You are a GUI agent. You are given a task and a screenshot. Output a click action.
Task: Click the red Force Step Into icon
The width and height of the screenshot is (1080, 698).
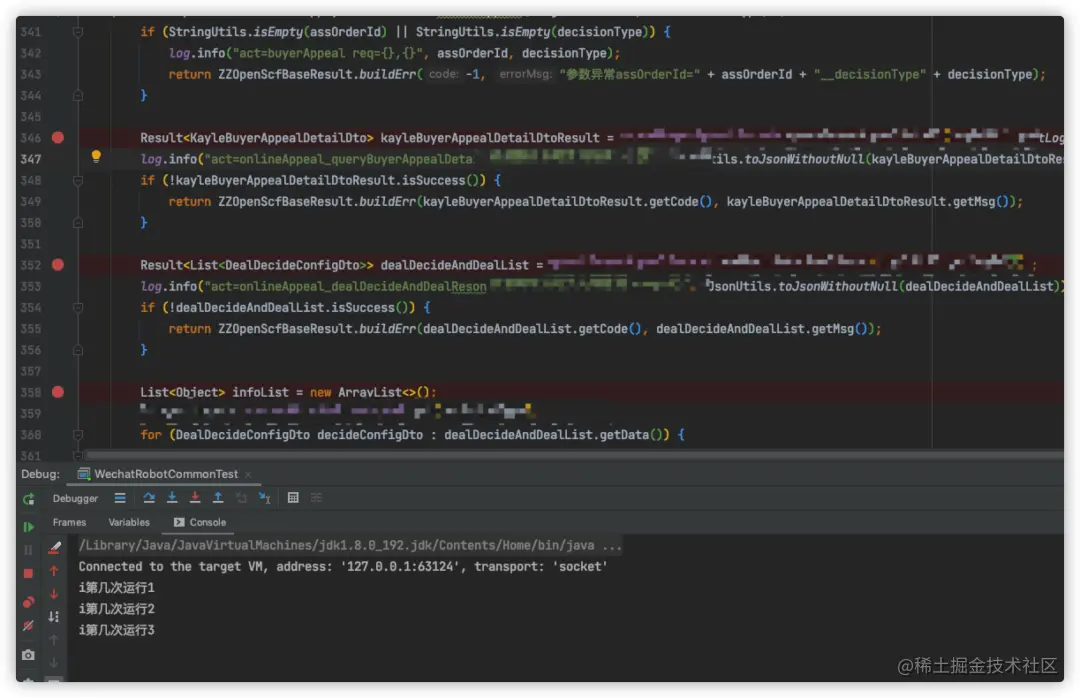point(195,497)
